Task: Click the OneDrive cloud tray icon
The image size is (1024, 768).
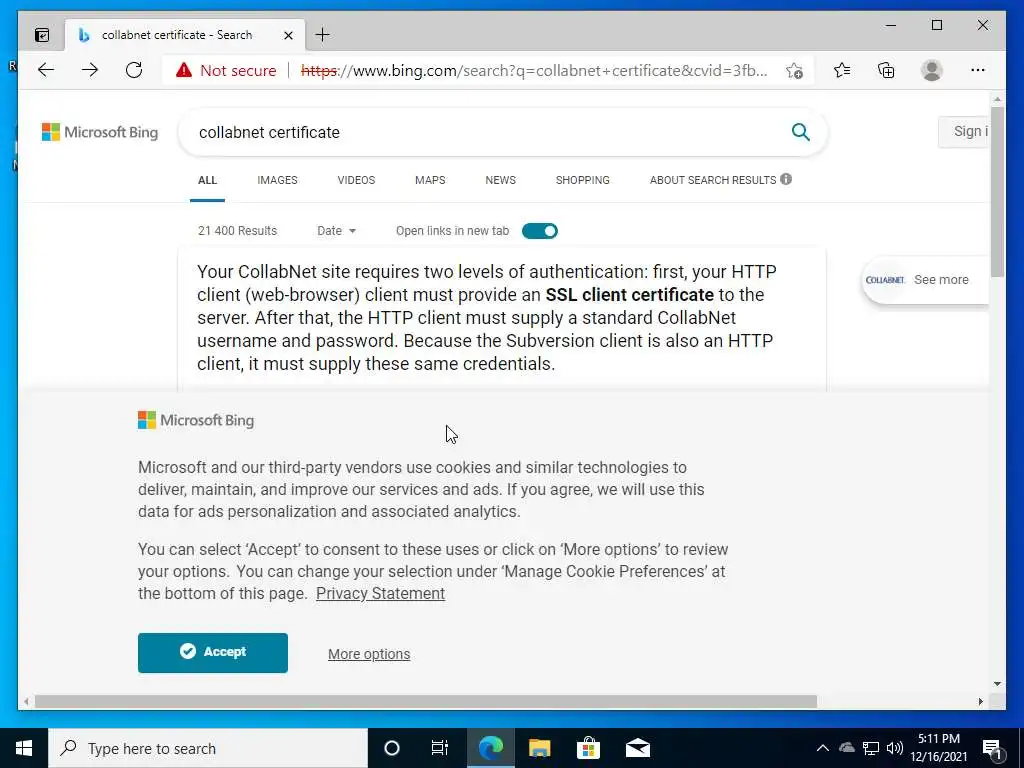Action: pos(846,748)
